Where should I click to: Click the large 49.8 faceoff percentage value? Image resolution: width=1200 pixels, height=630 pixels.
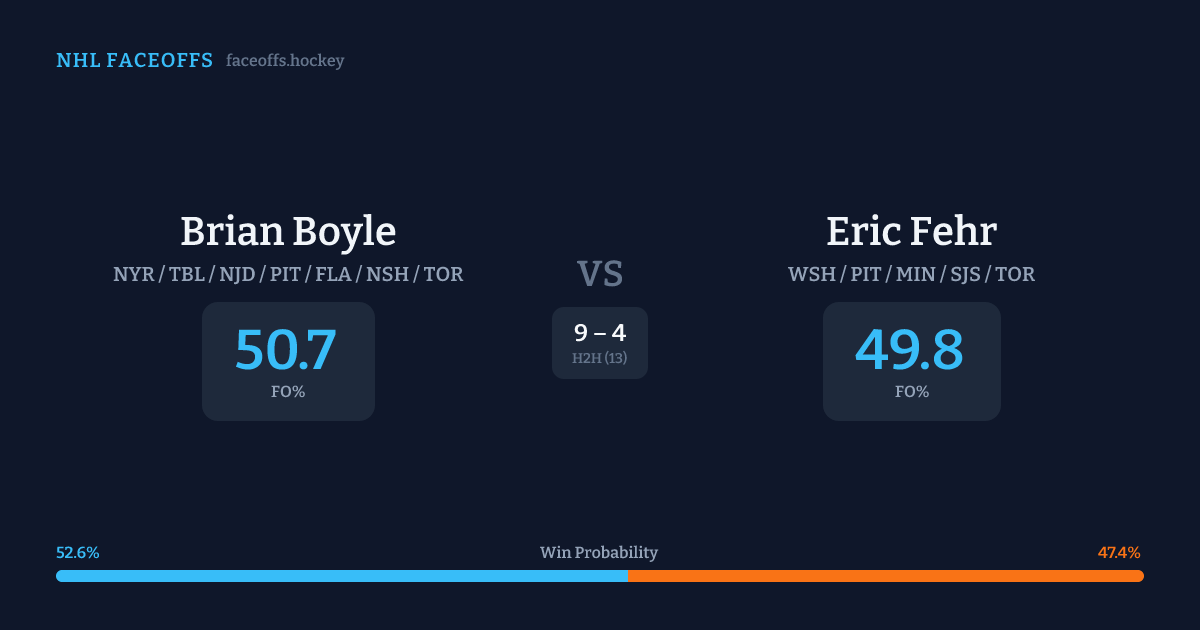909,350
